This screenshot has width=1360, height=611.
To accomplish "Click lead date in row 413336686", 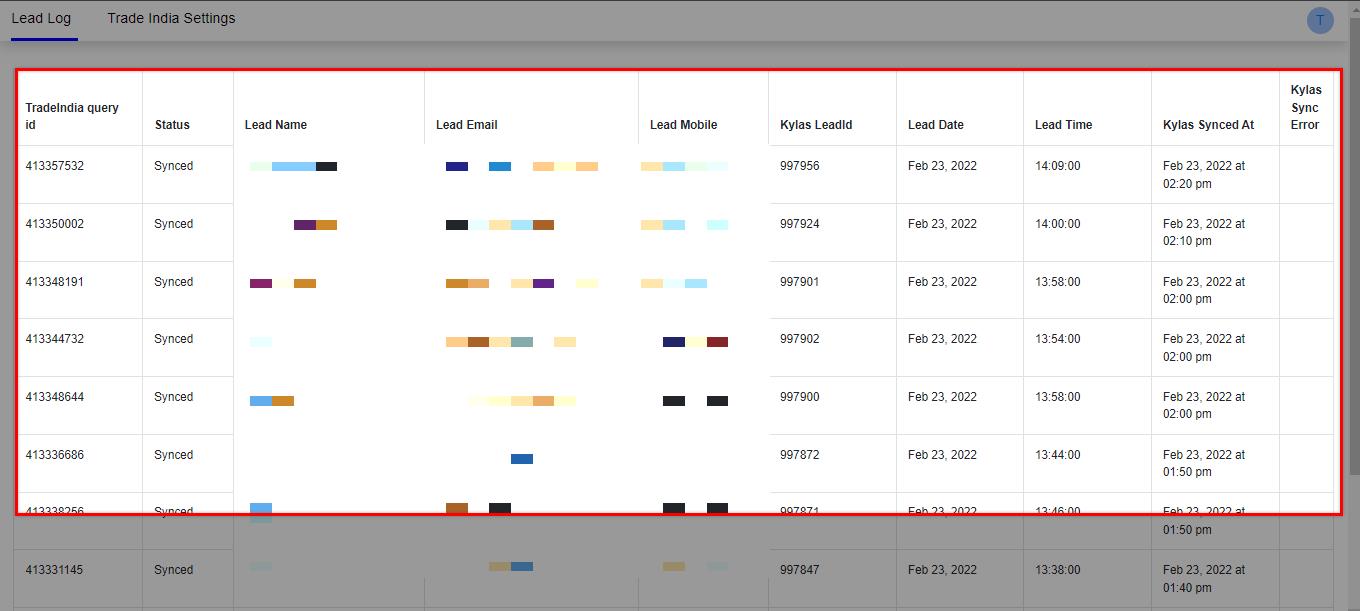I will (942, 455).
